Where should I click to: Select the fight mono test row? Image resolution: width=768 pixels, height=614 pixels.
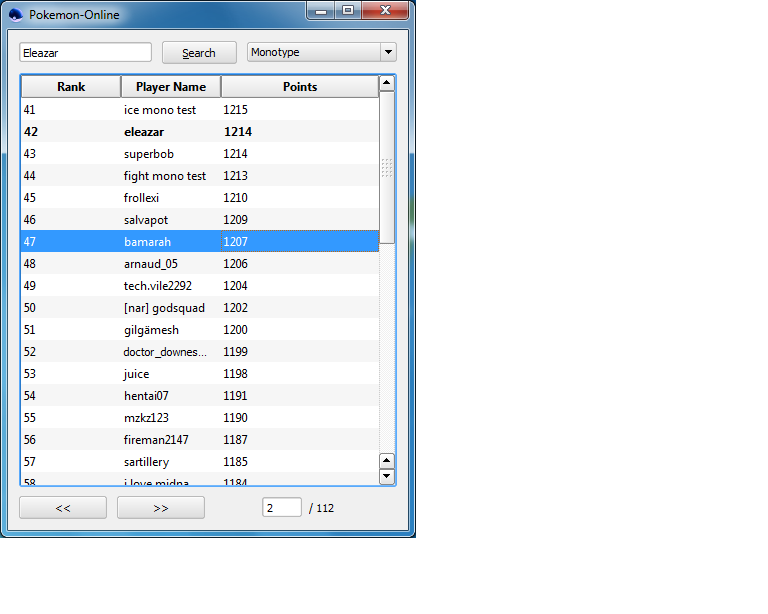[x=200, y=176]
